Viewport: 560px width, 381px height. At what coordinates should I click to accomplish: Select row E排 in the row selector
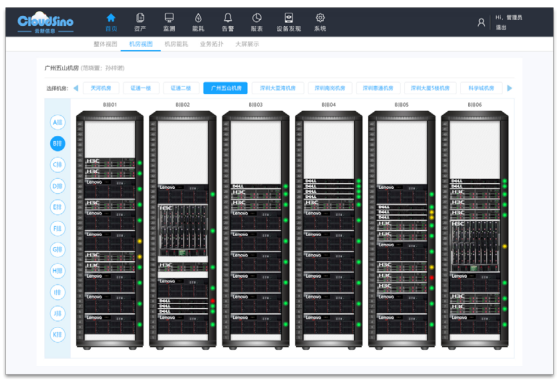[x=58, y=207]
